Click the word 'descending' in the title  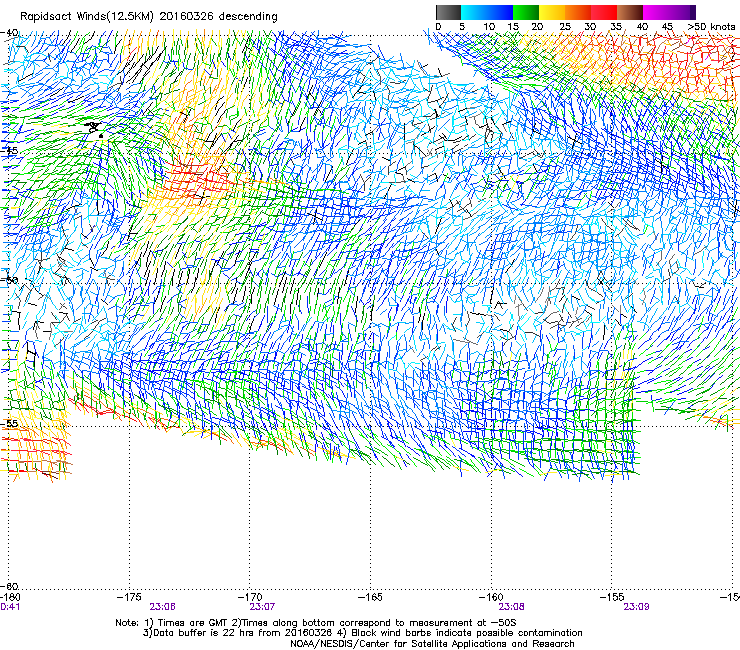248,17
